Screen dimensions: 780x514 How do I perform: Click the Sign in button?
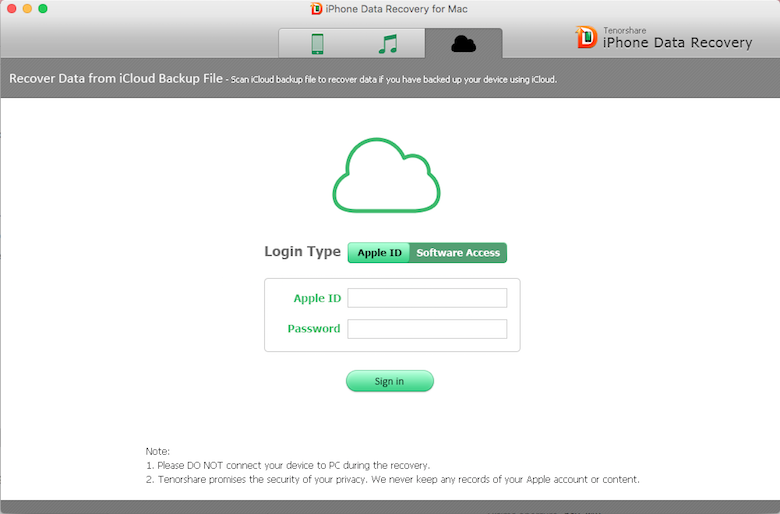[390, 381]
